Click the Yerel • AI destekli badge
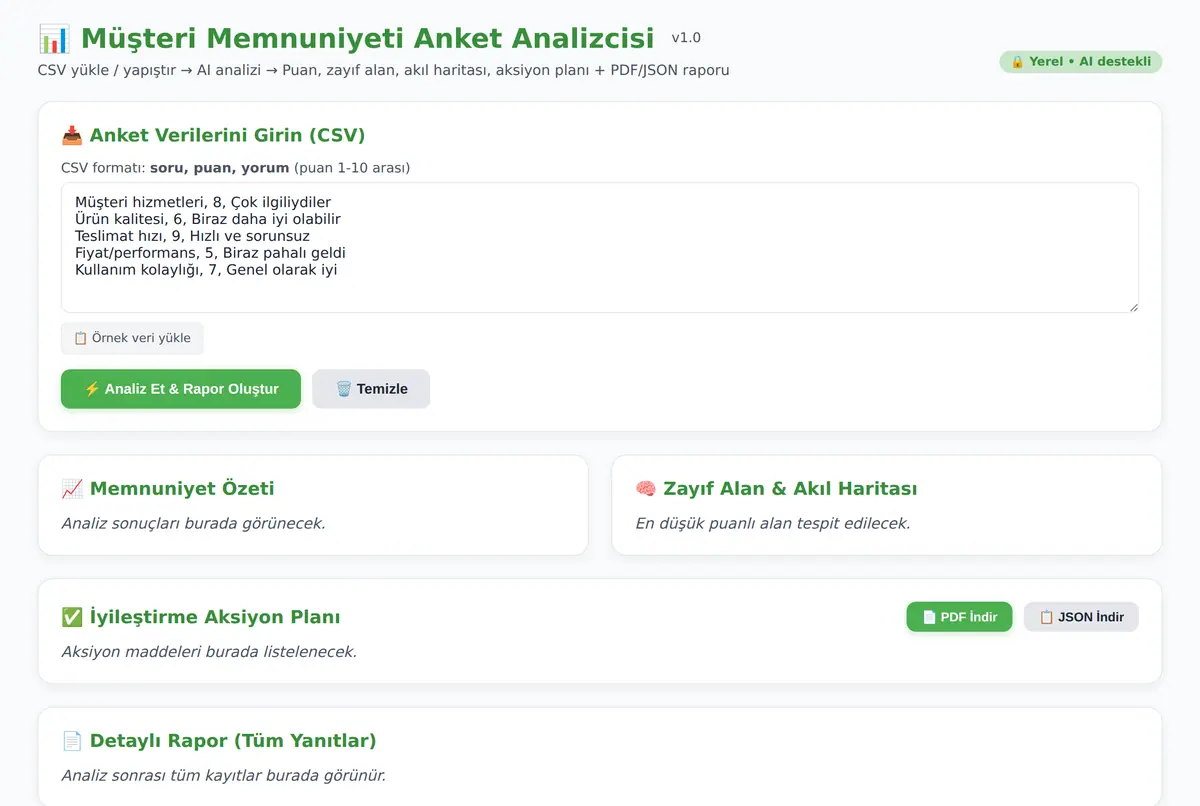 [x=1081, y=62]
